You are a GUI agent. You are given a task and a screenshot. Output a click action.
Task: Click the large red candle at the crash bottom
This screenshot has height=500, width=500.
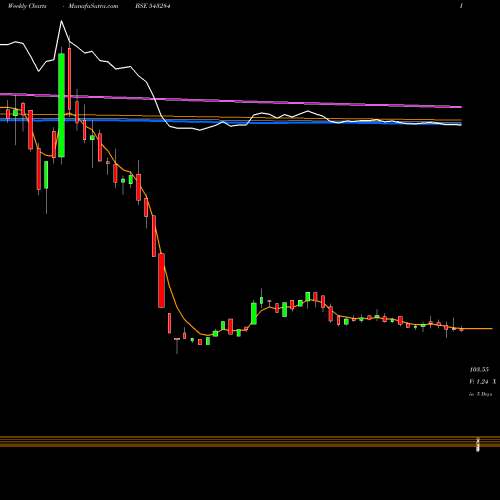(161, 280)
